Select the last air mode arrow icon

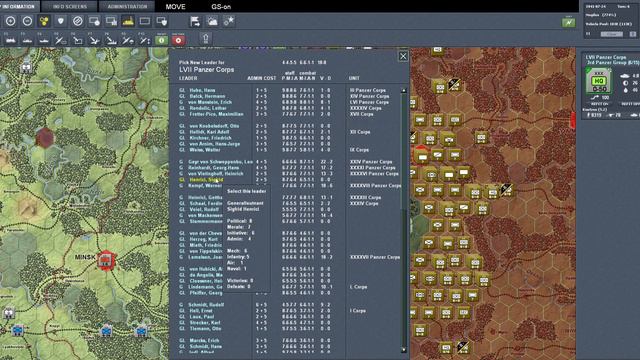(144, 40)
